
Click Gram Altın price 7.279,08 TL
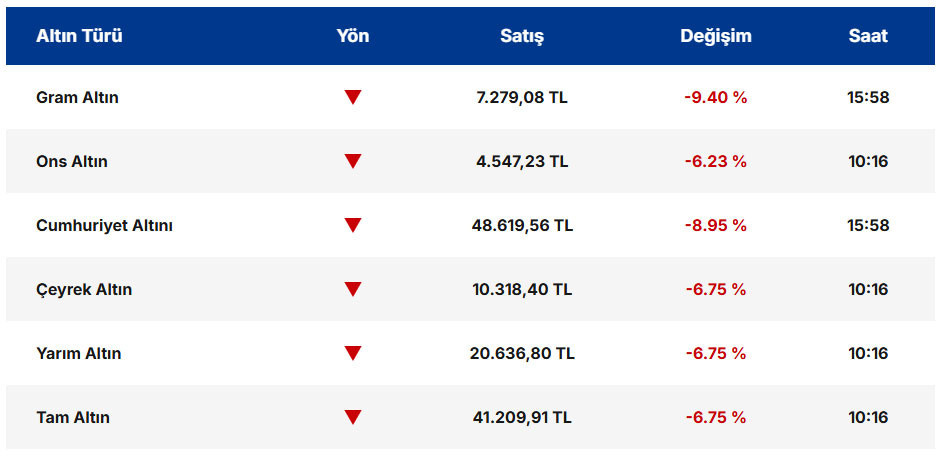tap(522, 98)
